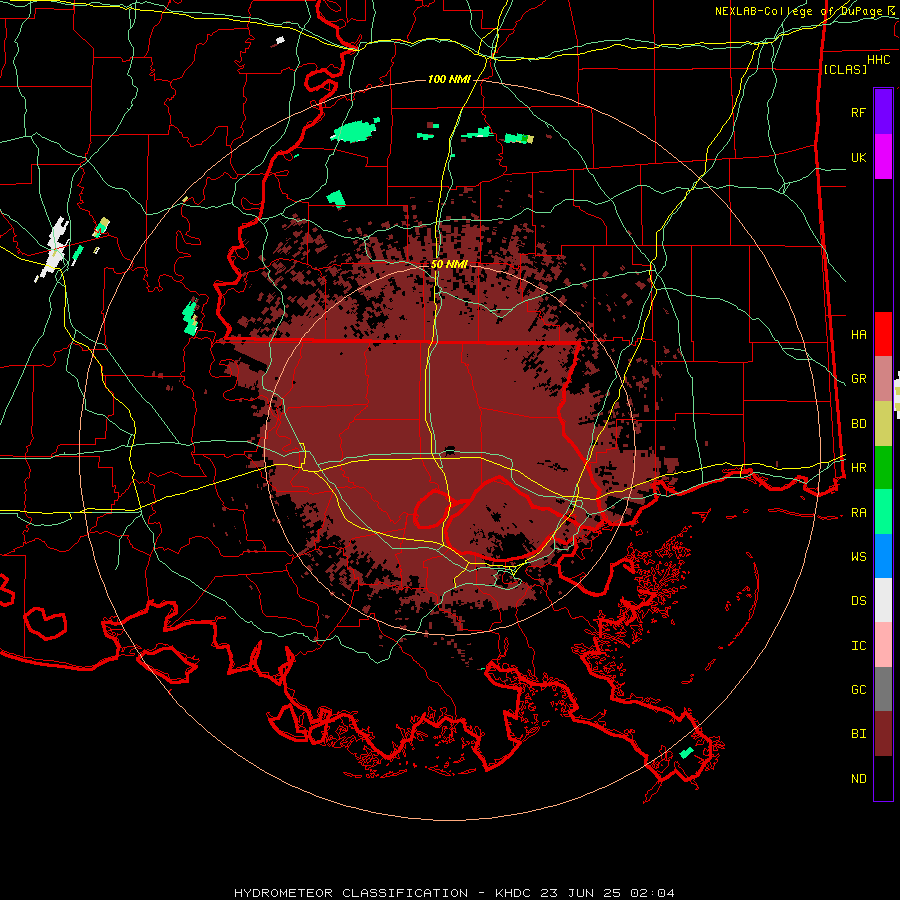Click the "BI" legend label
This screenshot has width=900, height=900.
[x=859, y=734]
